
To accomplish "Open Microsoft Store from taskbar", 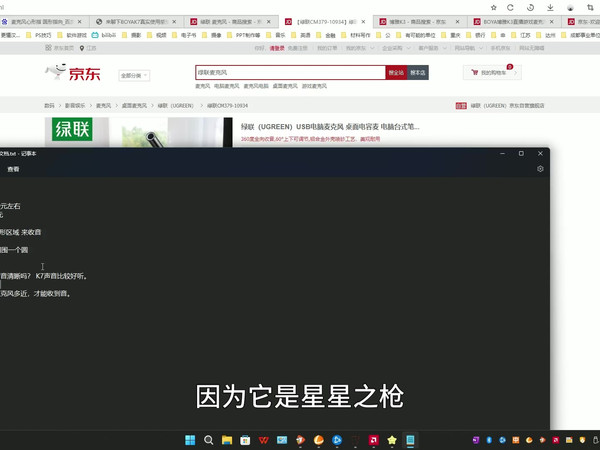I will tap(245, 440).
